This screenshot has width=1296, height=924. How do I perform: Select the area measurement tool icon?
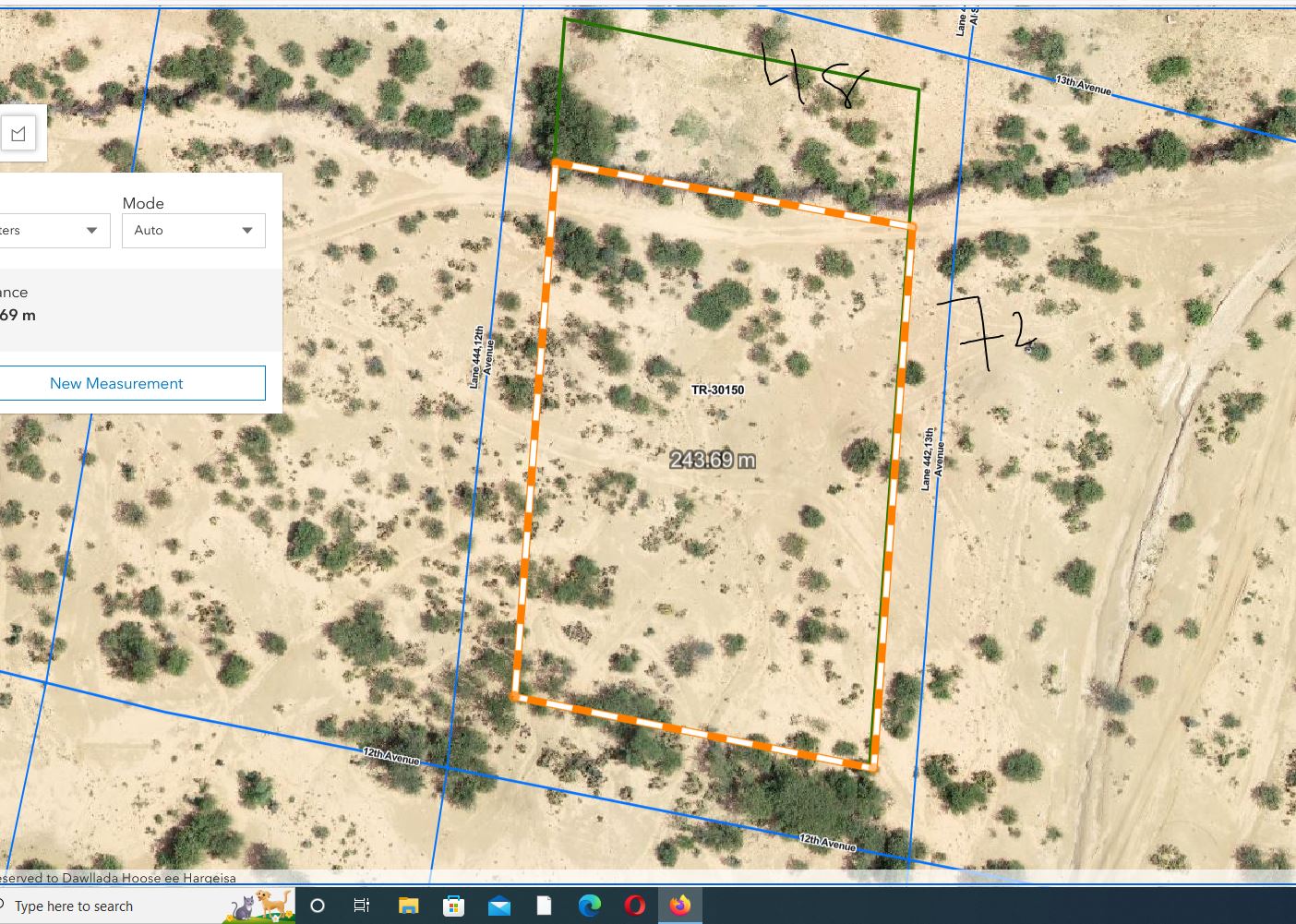click(18, 134)
